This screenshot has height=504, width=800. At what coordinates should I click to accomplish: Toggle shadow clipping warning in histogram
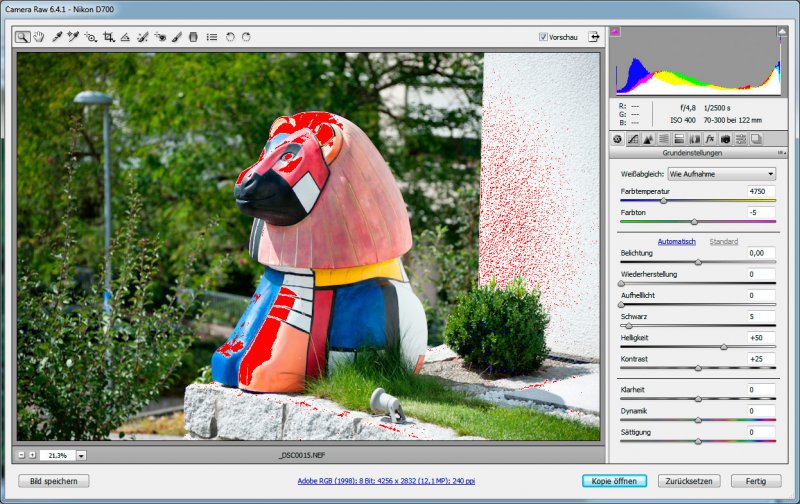(x=615, y=32)
